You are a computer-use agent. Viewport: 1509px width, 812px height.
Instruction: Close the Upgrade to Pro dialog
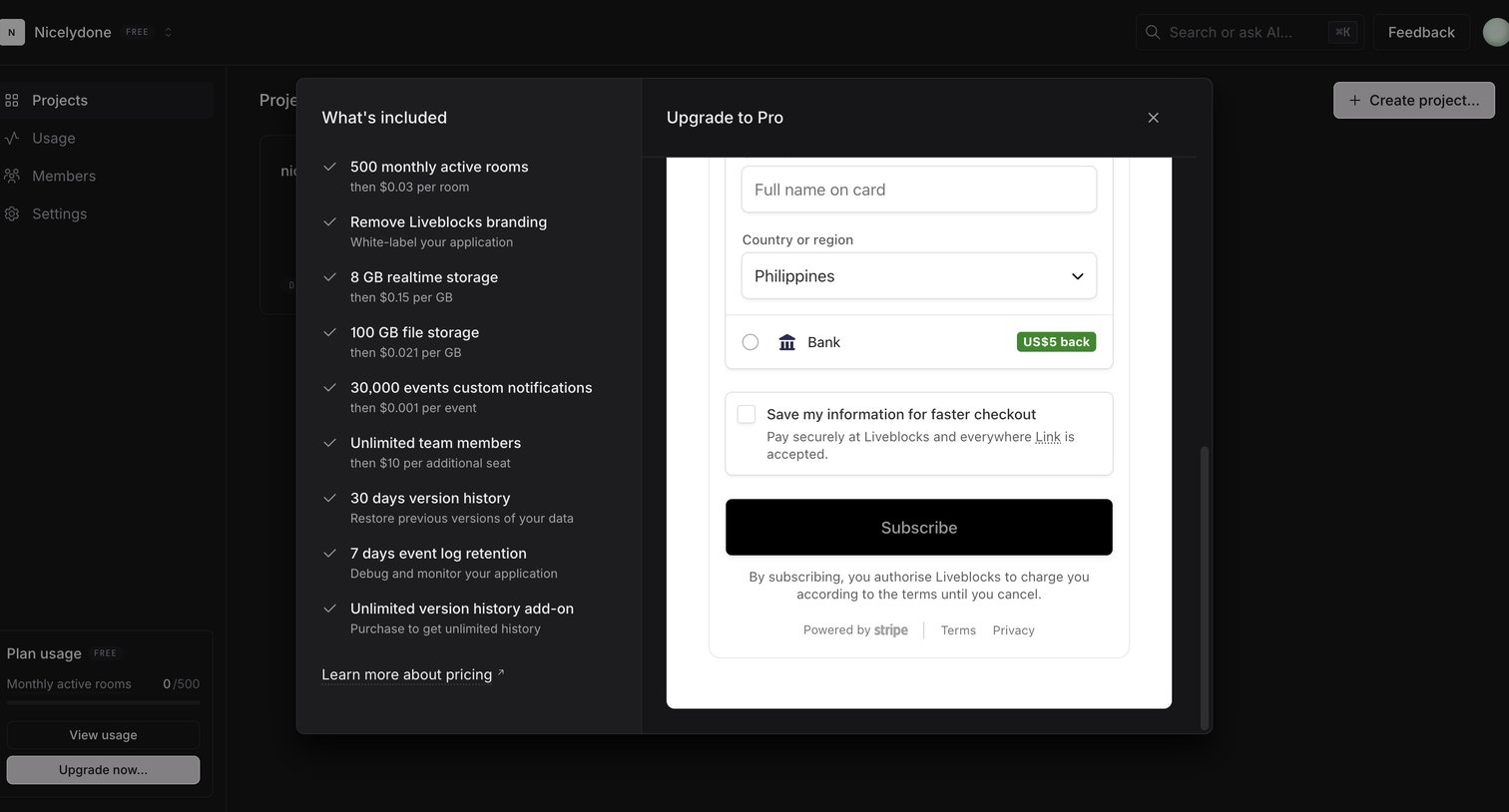pyautogui.click(x=1153, y=118)
